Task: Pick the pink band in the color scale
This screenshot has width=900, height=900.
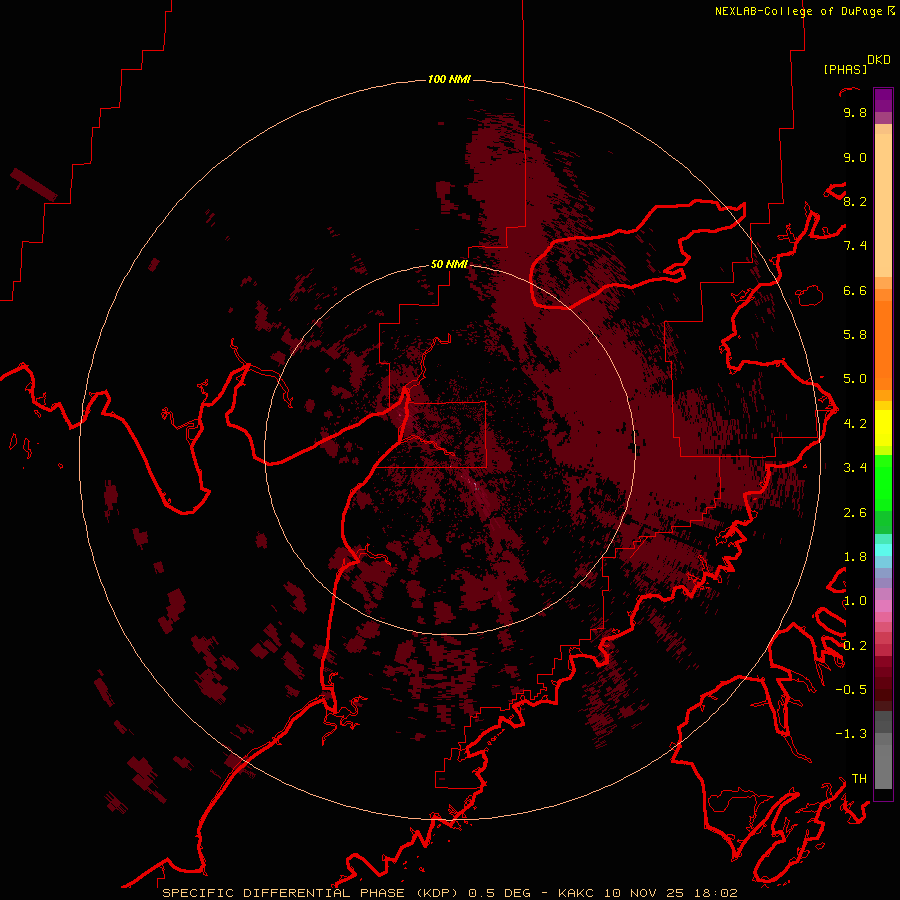Action: pyautogui.click(x=883, y=606)
